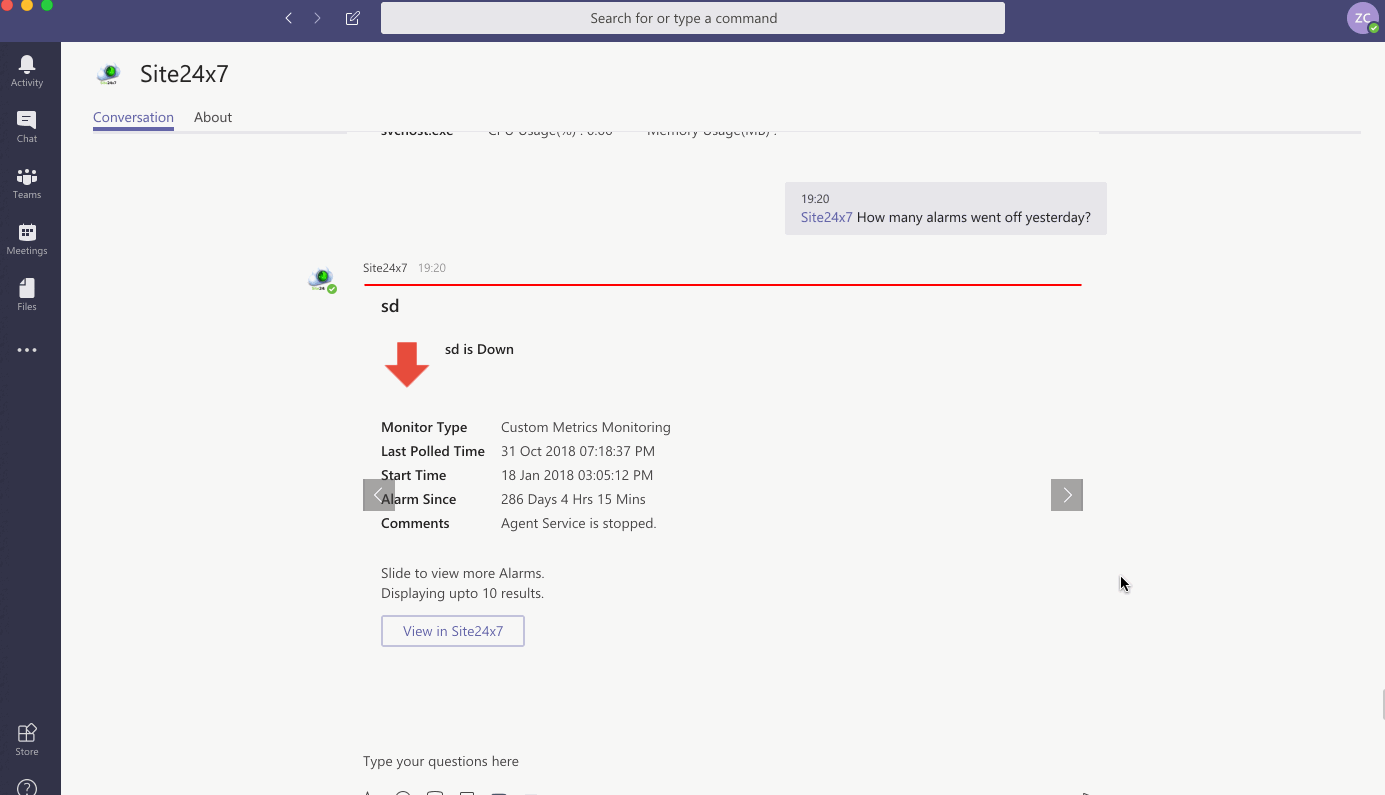Click the red down arrow status icon
1385x795 pixels.
(x=407, y=364)
